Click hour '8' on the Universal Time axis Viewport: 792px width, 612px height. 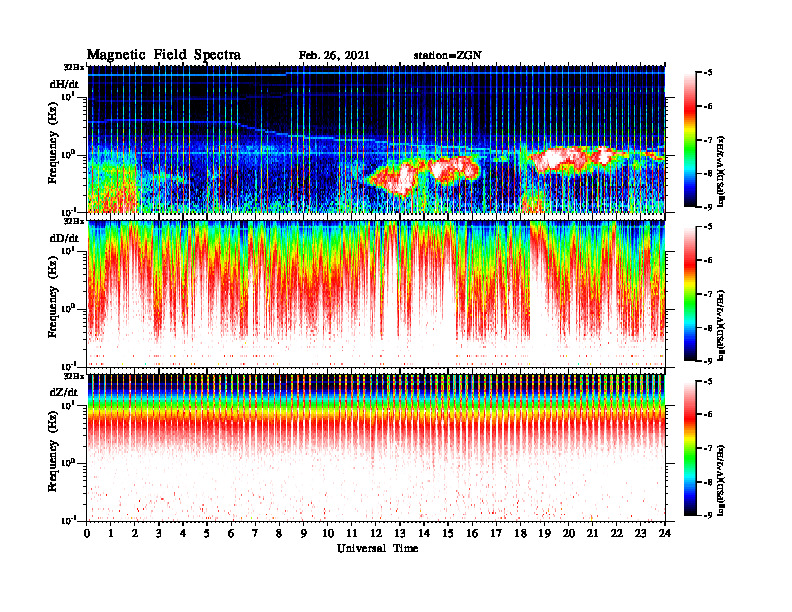[279, 533]
